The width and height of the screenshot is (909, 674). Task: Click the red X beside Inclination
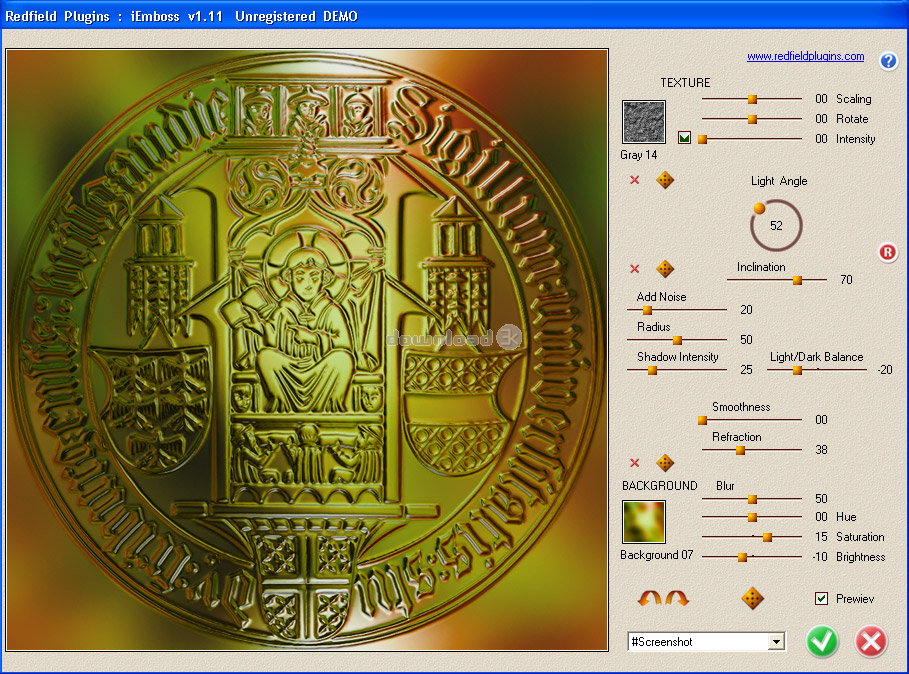(635, 269)
